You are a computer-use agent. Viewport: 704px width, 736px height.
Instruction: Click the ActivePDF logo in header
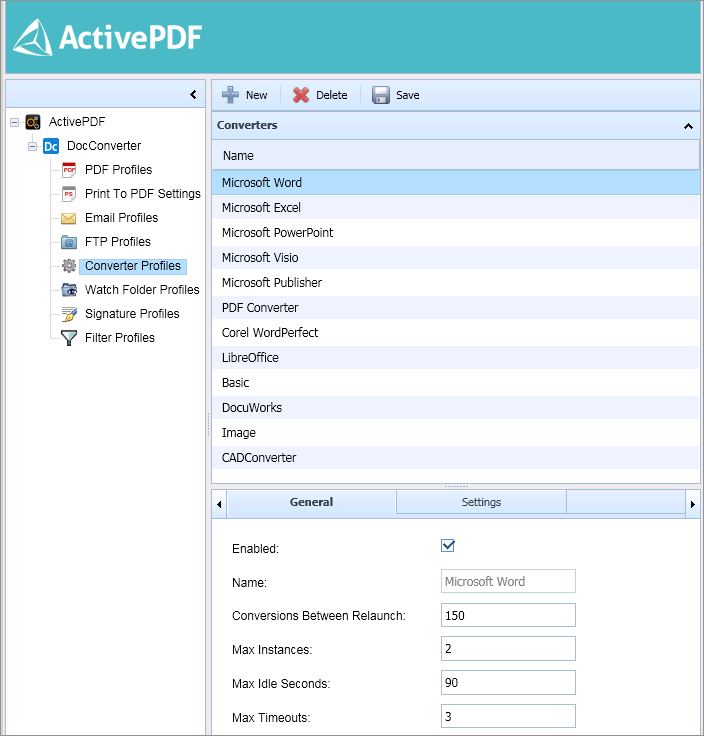point(107,37)
